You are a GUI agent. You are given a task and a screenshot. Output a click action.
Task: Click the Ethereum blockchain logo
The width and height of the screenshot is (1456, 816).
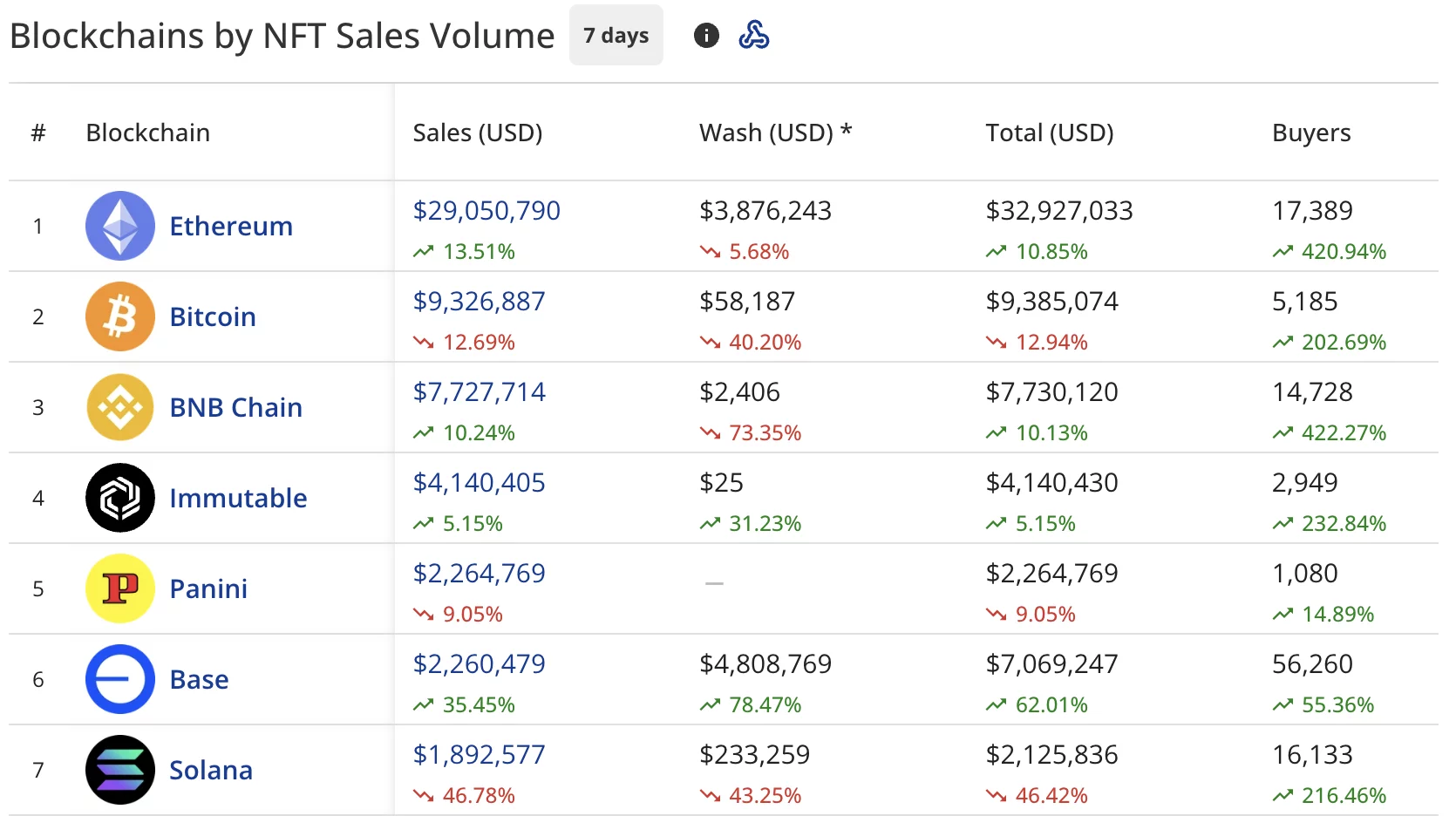[x=119, y=225]
